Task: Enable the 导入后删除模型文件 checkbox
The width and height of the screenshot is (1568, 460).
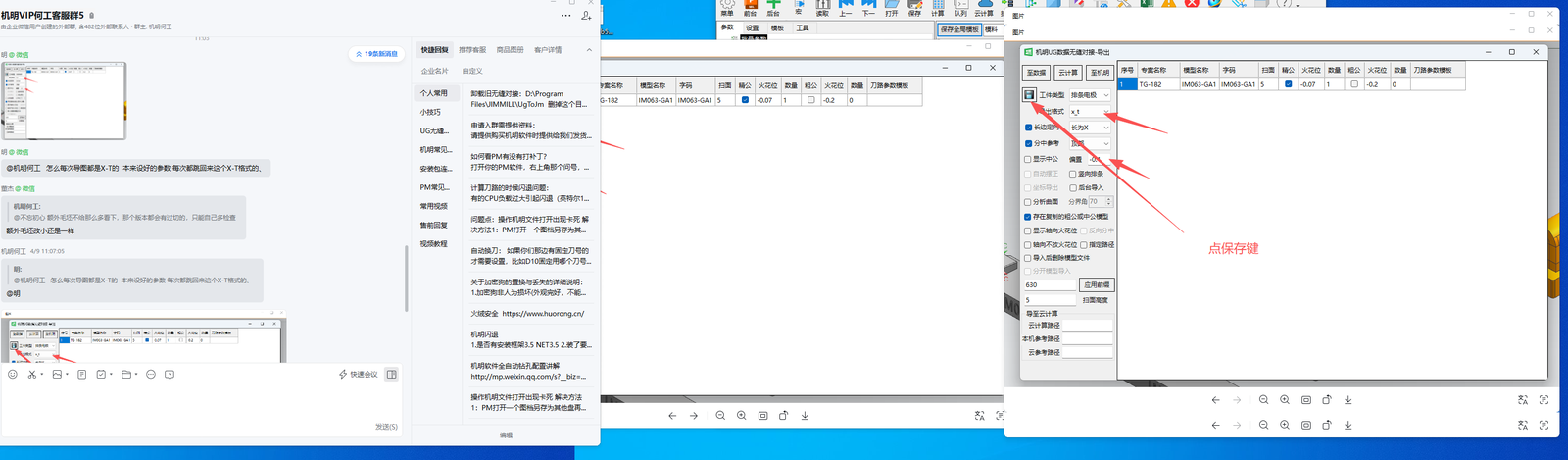Action: [x=1028, y=258]
